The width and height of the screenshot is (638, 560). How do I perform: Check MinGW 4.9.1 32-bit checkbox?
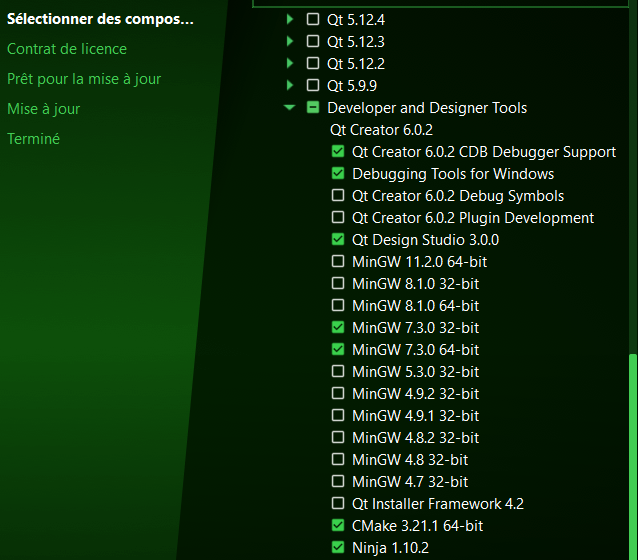coord(338,415)
